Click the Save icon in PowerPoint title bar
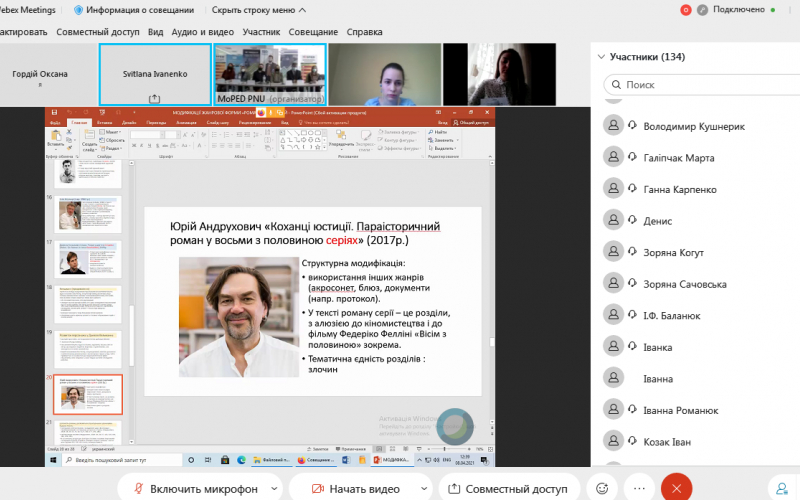The height and width of the screenshot is (500, 800). 55,112
